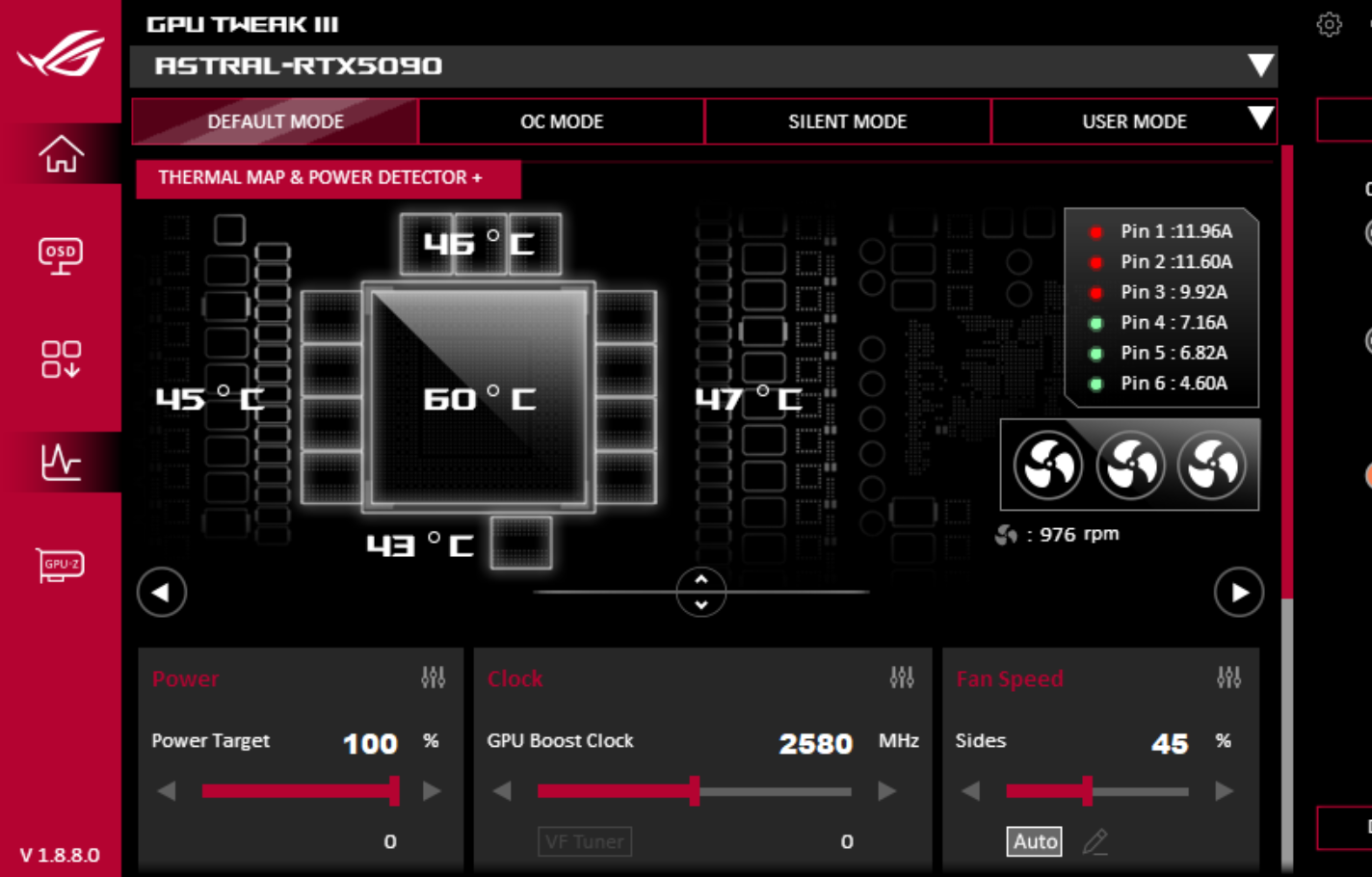Switch to OC Mode

[x=562, y=121]
